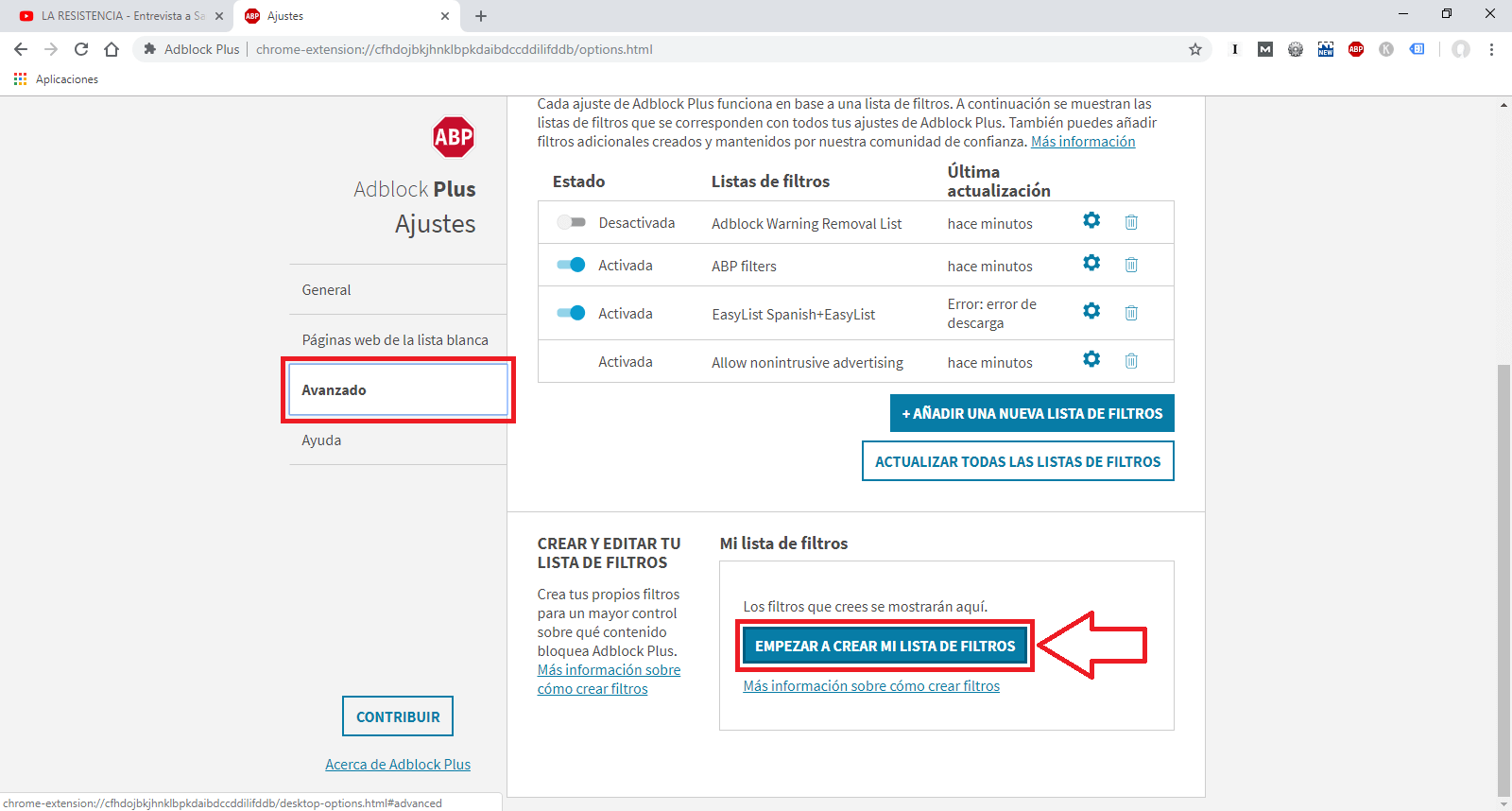Viewport: 1512px width, 811px height.
Task: Click Añadir una nueva lista de filtros
Action: pyautogui.click(x=1032, y=413)
